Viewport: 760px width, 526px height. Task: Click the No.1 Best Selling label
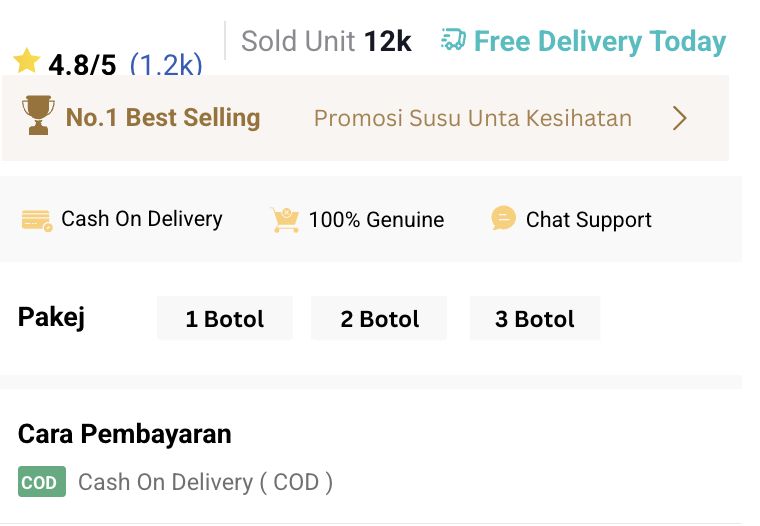(x=163, y=118)
